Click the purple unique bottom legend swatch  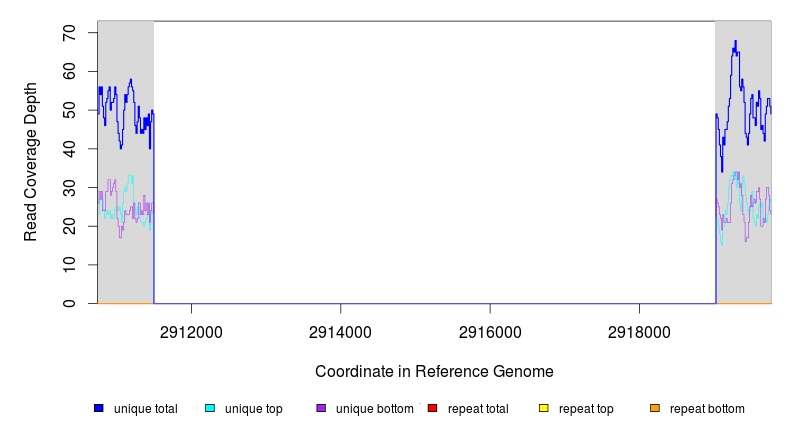(x=321, y=409)
